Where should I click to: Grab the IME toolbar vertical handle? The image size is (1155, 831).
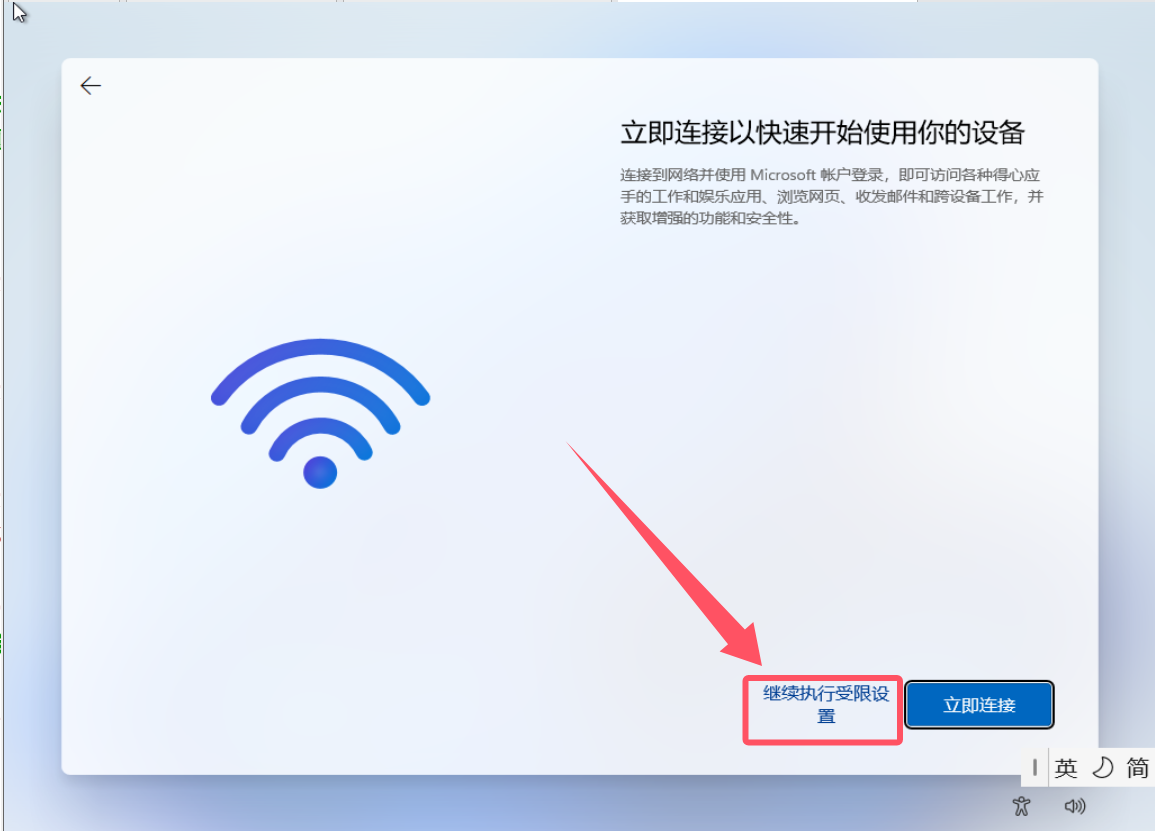pos(1035,768)
